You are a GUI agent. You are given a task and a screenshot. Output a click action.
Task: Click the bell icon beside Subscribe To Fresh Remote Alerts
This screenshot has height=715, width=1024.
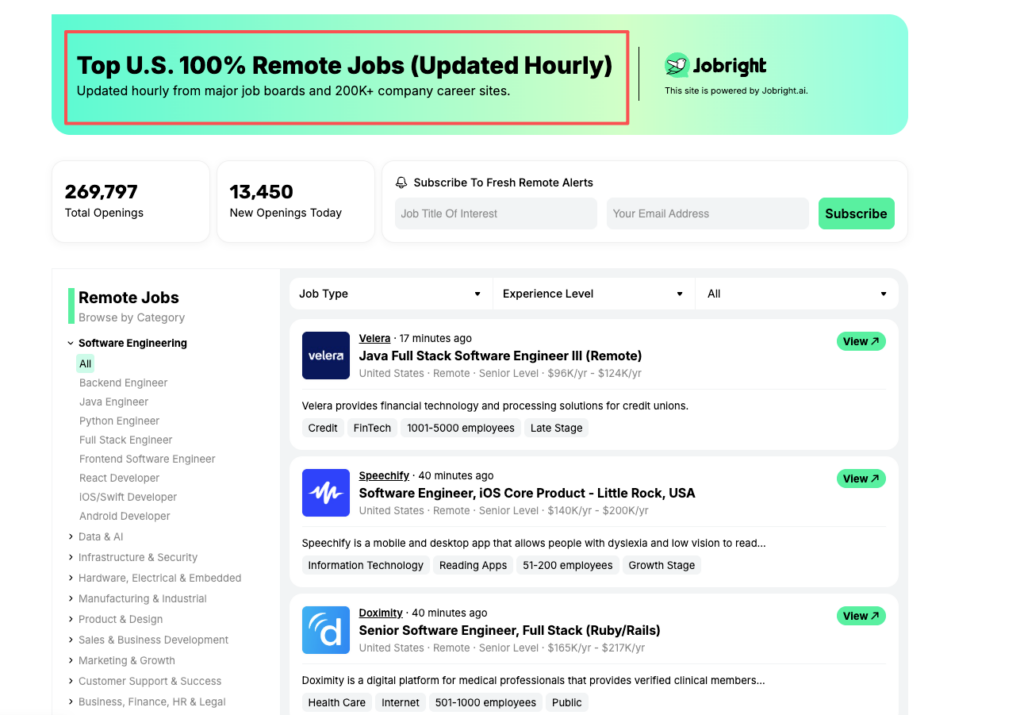click(402, 182)
